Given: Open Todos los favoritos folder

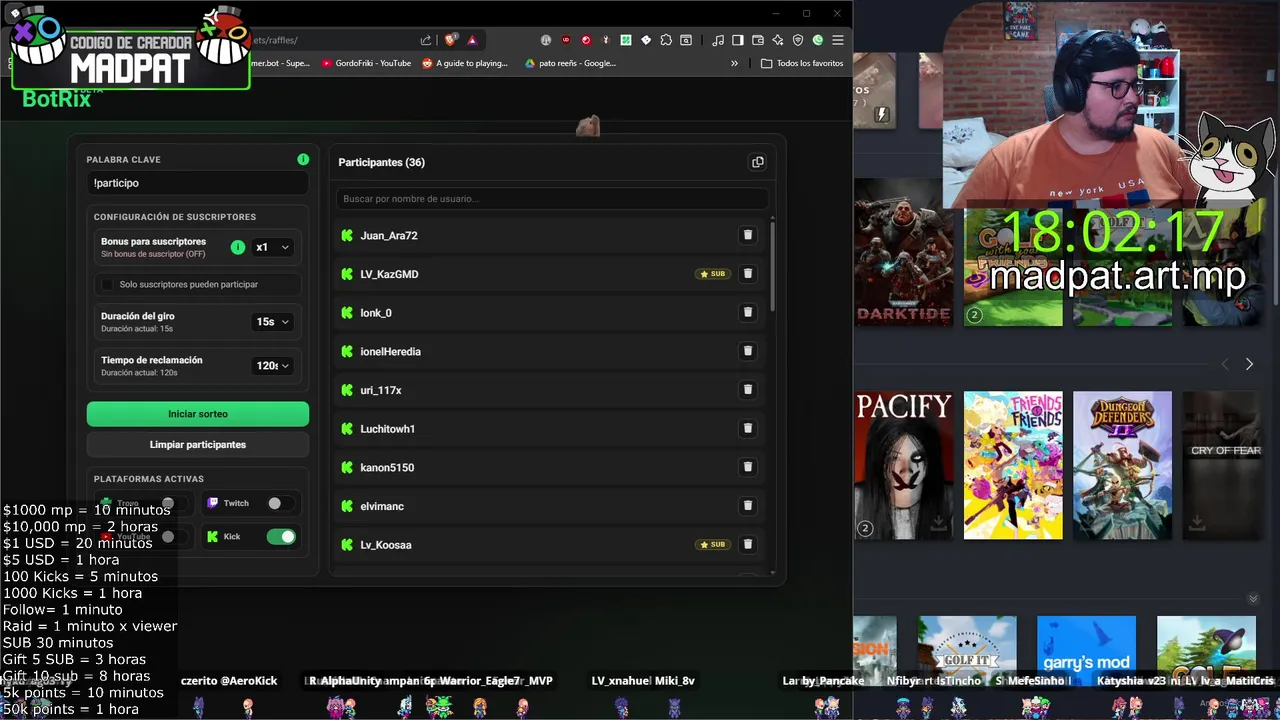Looking at the screenshot, I should tap(802, 63).
